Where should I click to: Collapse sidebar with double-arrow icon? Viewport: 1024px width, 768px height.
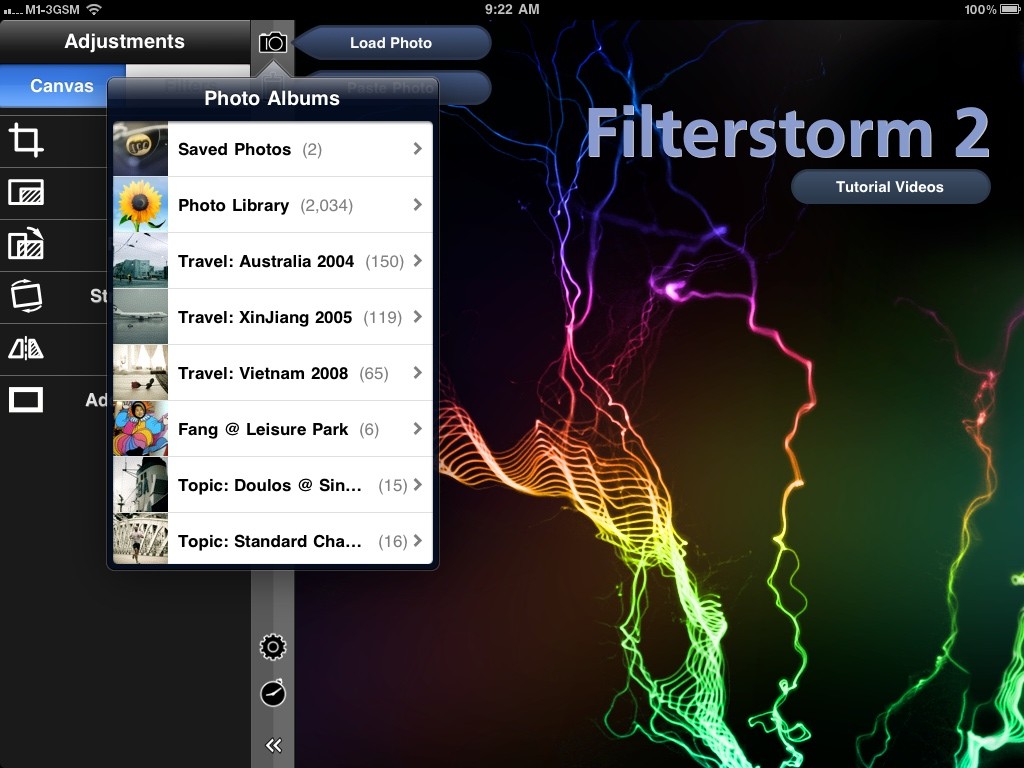[x=273, y=745]
